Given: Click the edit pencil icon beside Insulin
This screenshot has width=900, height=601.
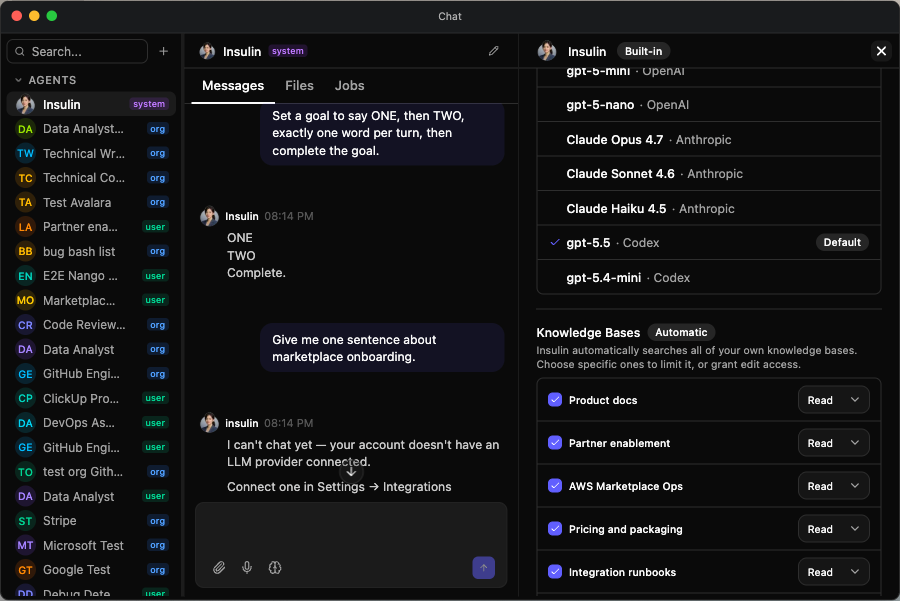Looking at the screenshot, I should tap(494, 51).
